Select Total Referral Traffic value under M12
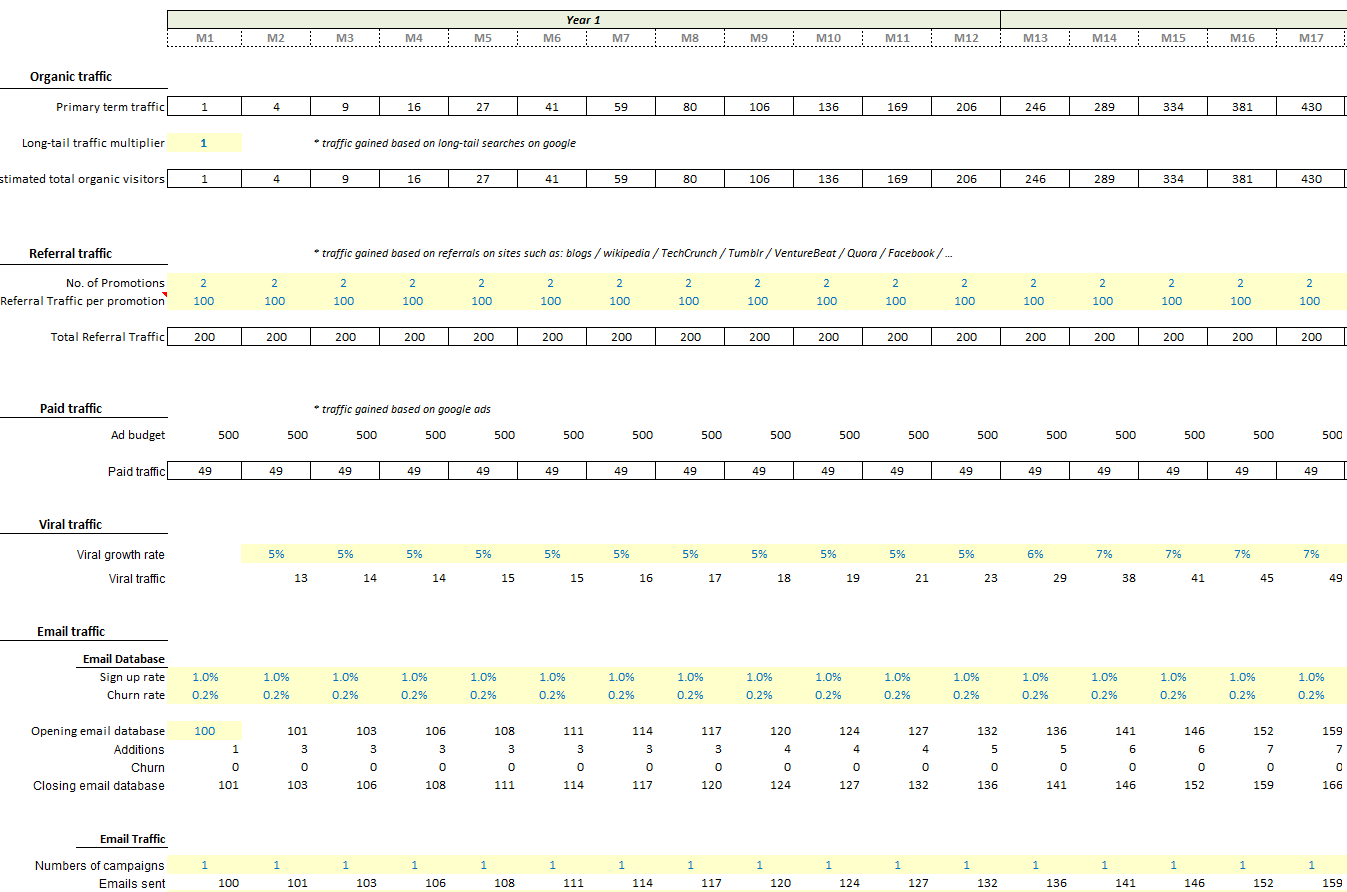The width and height of the screenshot is (1347, 892). point(966,337)
